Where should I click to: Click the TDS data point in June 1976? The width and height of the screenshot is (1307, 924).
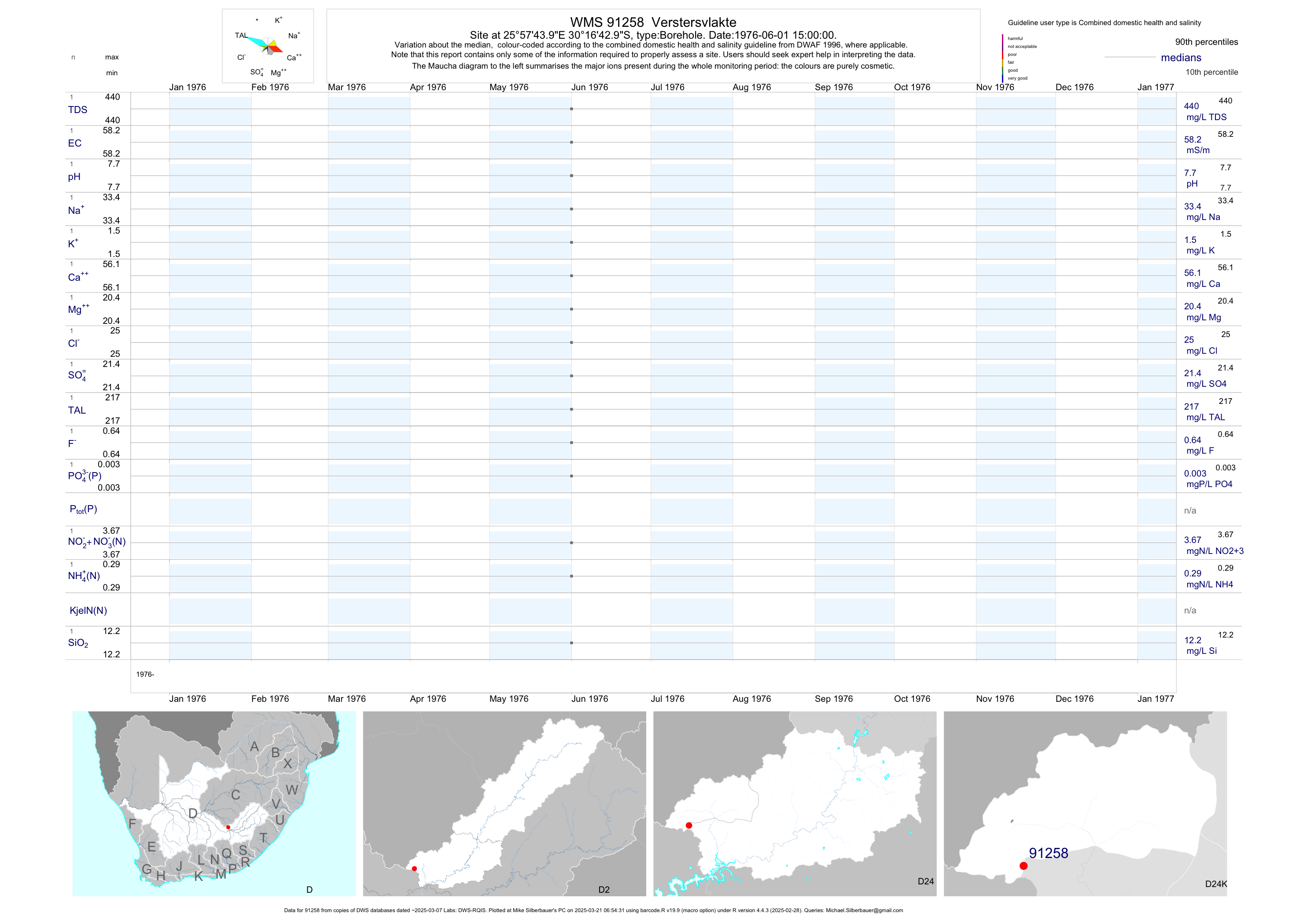tap(571, 109)
